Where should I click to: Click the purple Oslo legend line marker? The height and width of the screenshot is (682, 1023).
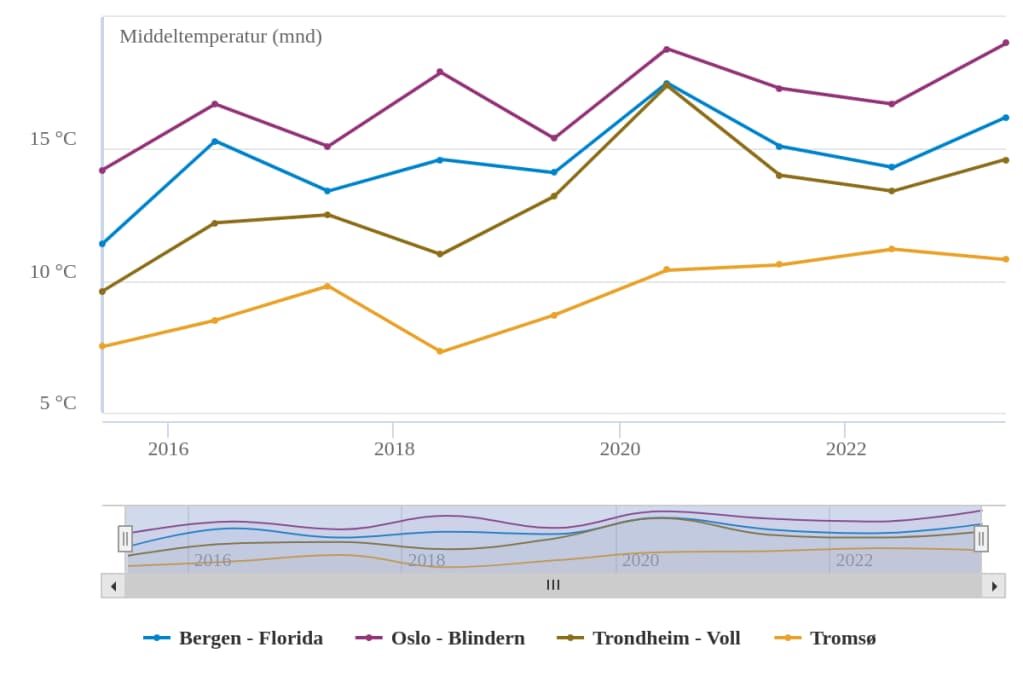tap(369, 638)
